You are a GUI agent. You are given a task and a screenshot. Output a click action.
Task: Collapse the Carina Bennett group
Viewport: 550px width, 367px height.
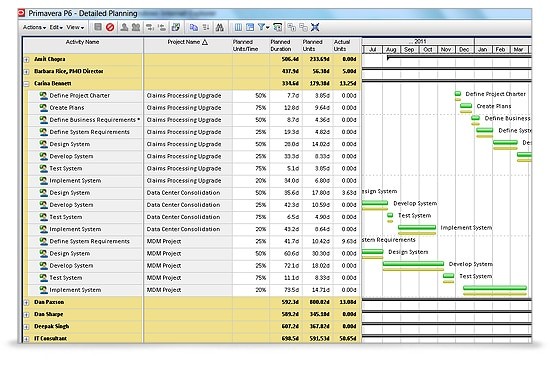click(26, 84)
